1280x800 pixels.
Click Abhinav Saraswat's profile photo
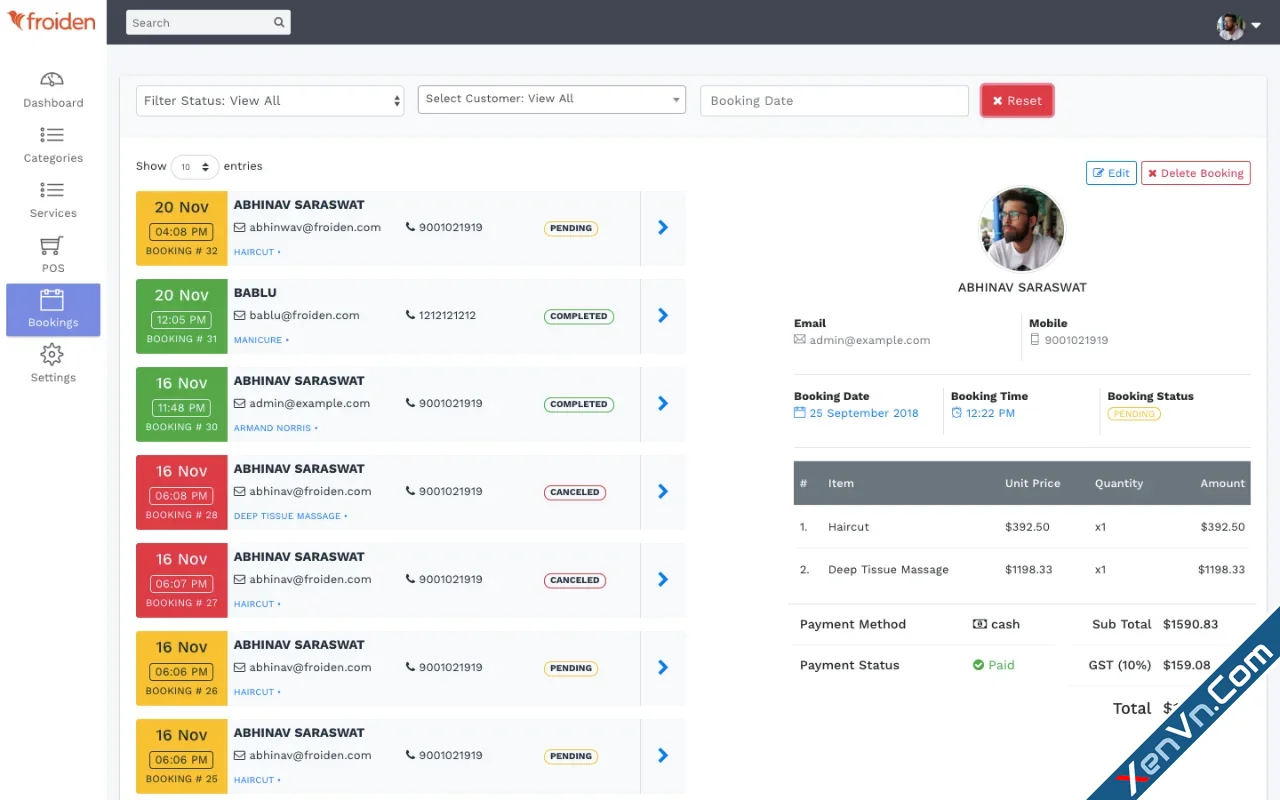tap(1022, 229)
